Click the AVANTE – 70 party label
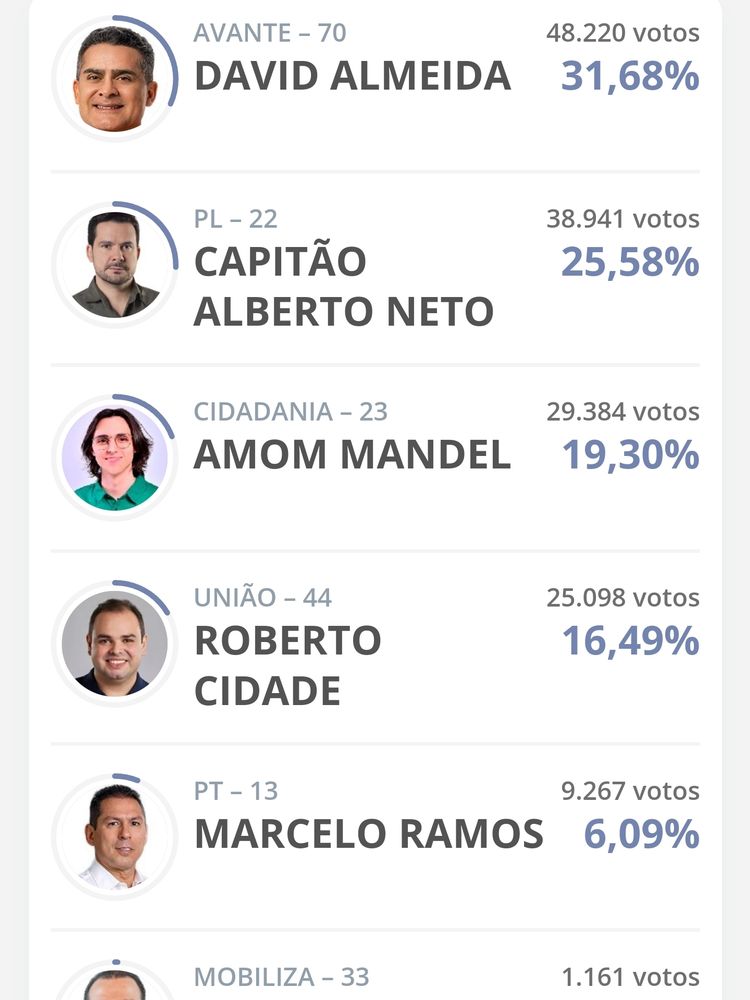The width and height of the screenshot is (750, 1000). pyautogui.click(x=270, y=33)
